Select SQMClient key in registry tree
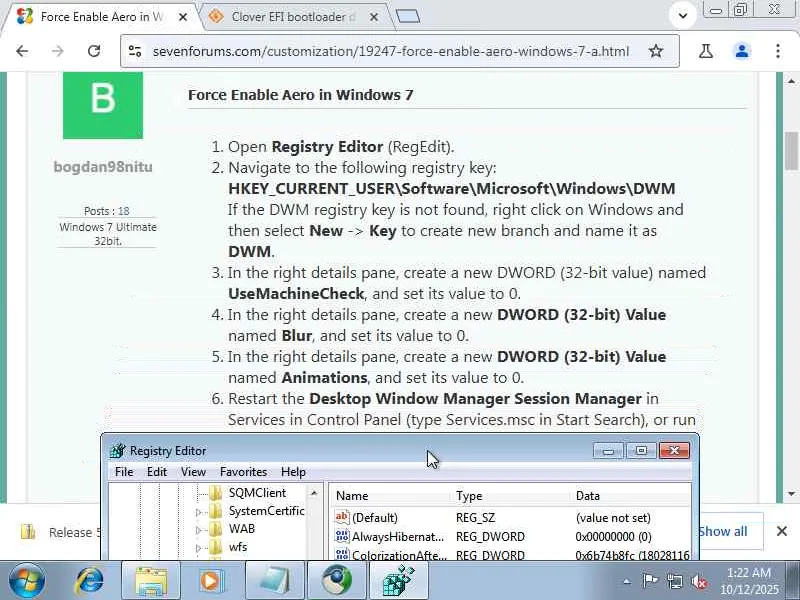Screen dimensions: 800x600 click(257, 493)
